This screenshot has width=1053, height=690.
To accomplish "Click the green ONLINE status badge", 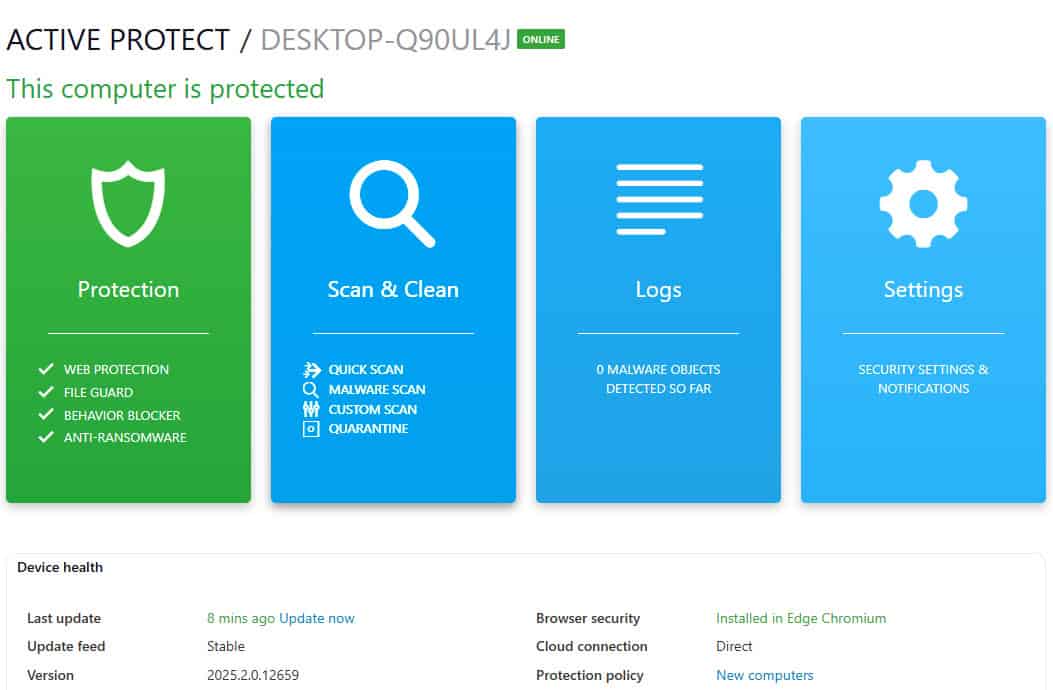I will pyautogui.click(x=541, y=40).
